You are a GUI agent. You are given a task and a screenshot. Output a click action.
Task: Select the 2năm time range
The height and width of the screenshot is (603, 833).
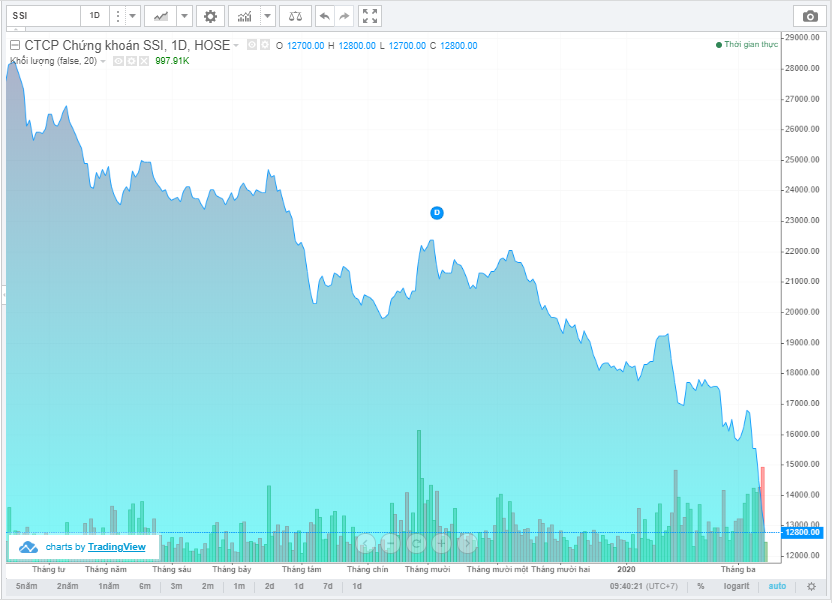[67, 587]
